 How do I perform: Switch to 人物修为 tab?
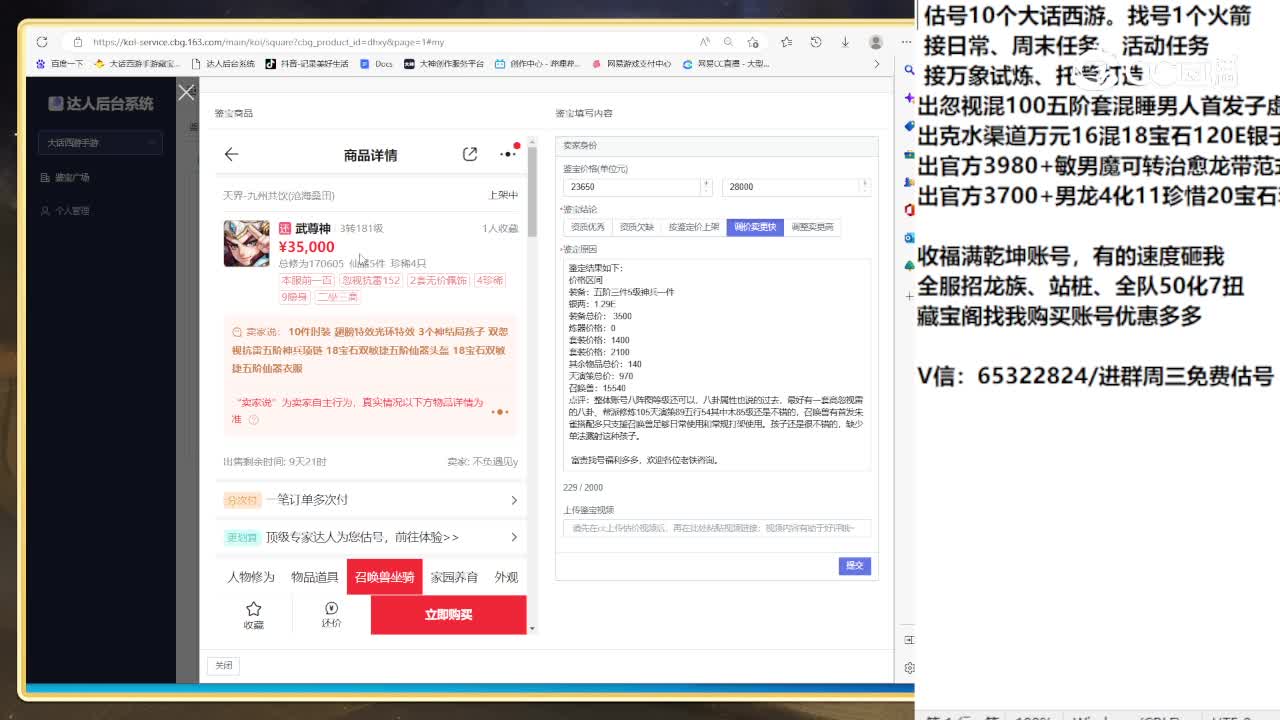251,577
